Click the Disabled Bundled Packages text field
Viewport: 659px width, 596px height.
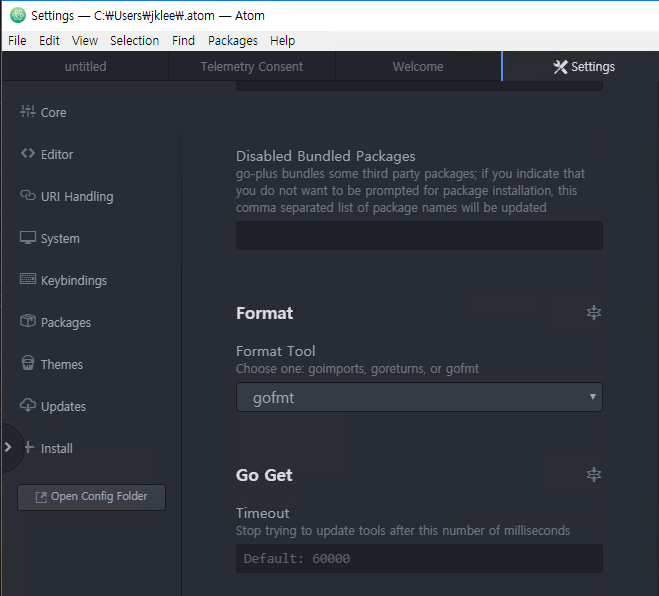[419, 236]
